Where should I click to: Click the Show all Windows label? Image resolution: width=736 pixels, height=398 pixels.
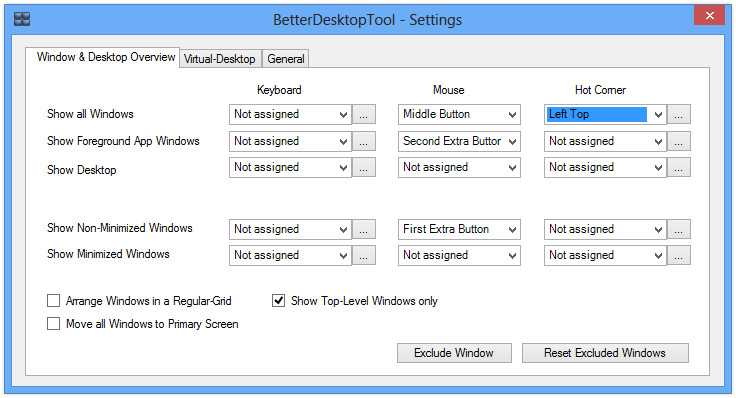(x=90, y=114)
